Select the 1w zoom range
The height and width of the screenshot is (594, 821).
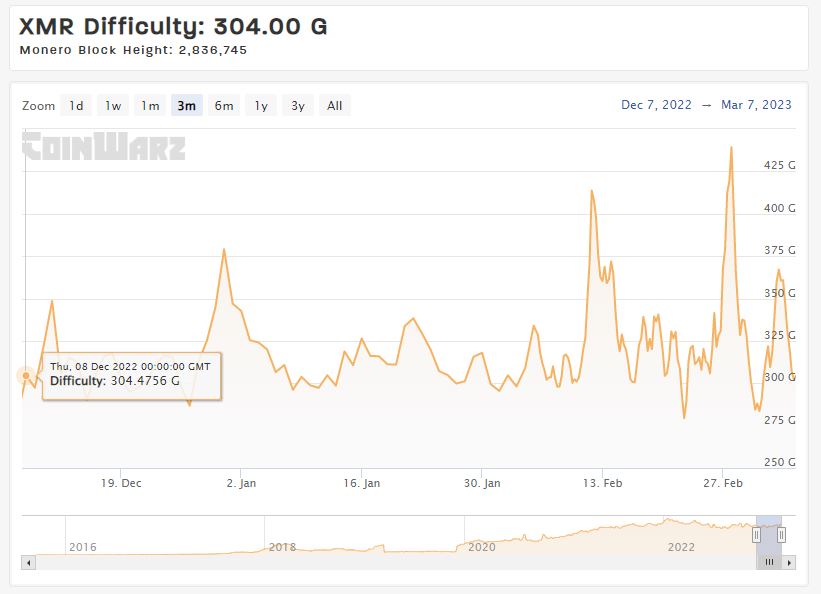click(113, 106)
